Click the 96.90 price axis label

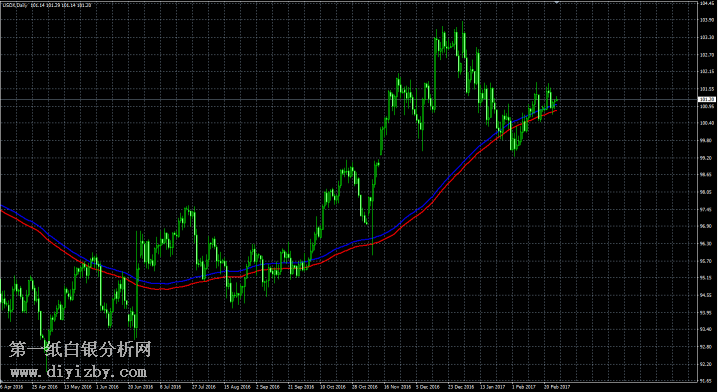click(x=707, y=226)
